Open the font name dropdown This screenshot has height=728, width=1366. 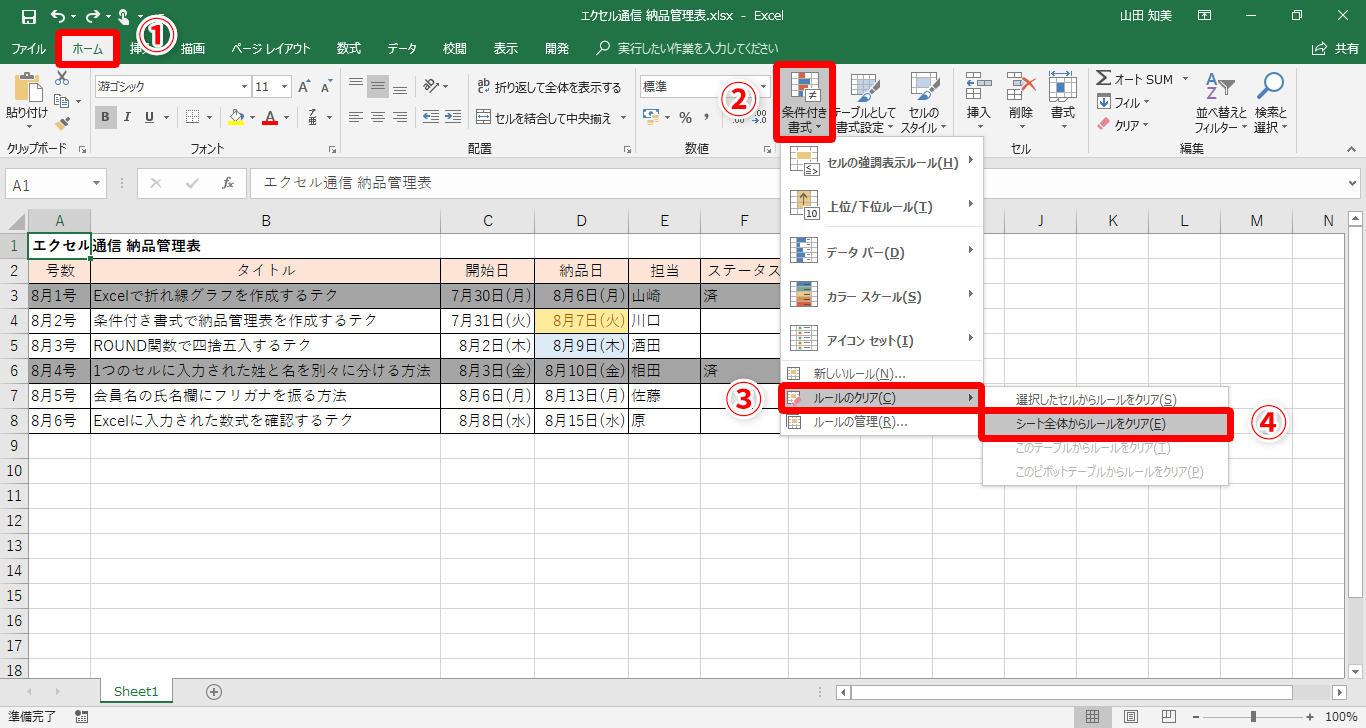pos(244,87)
